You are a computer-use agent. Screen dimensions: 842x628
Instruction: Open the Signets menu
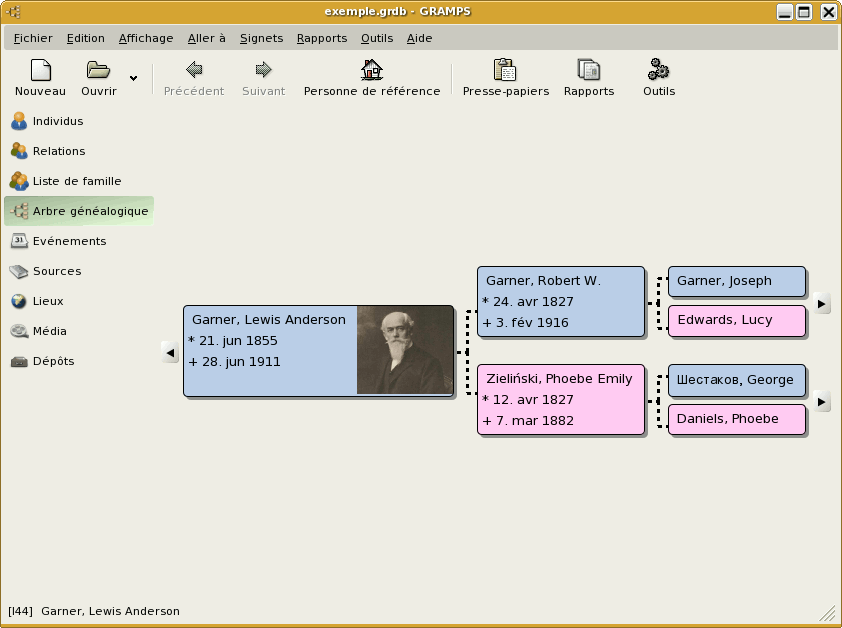[261, 38]
